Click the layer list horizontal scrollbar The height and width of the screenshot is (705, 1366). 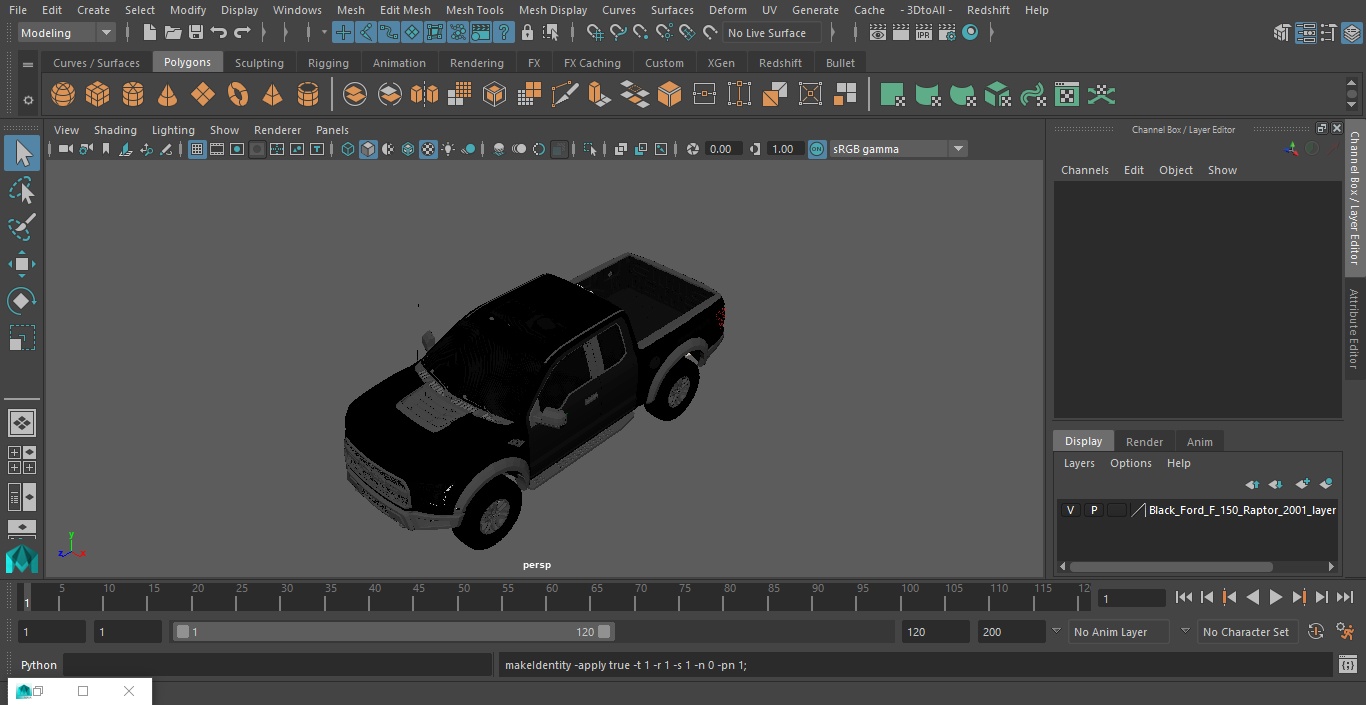click(x=1171, y=566)
